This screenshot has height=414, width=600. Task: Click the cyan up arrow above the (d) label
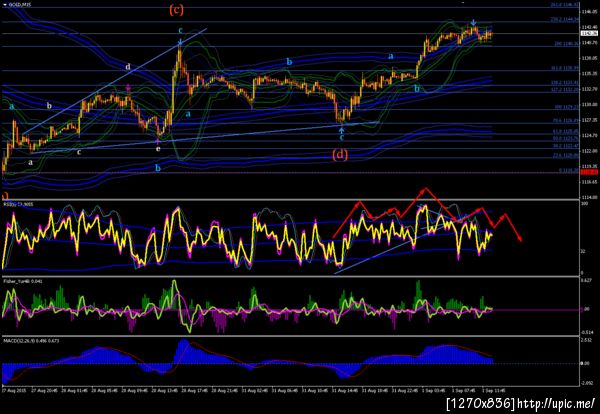click(342, 130)
